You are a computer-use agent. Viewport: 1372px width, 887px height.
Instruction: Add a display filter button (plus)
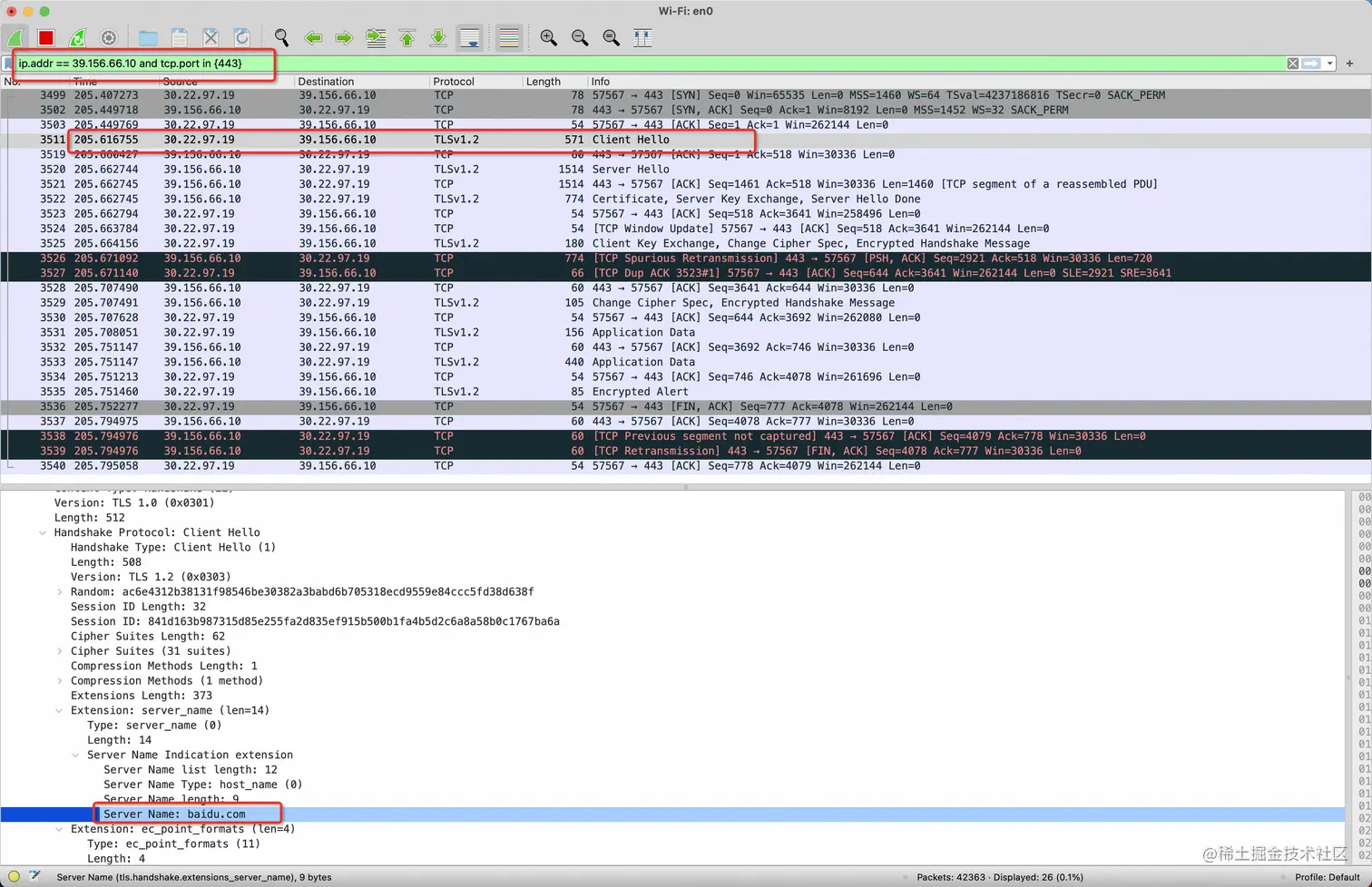tap(1349, 63)
